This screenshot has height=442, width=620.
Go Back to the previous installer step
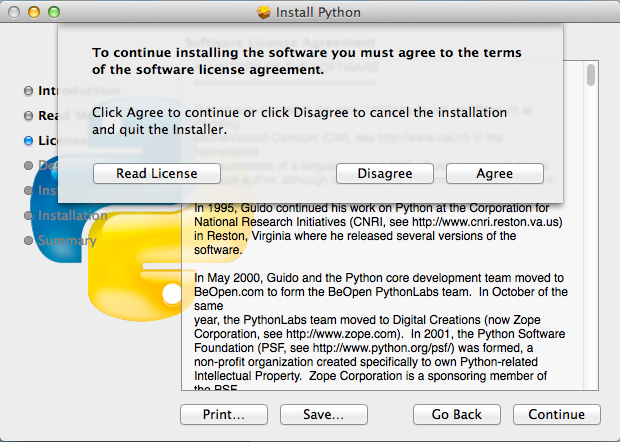click(457, 414)
